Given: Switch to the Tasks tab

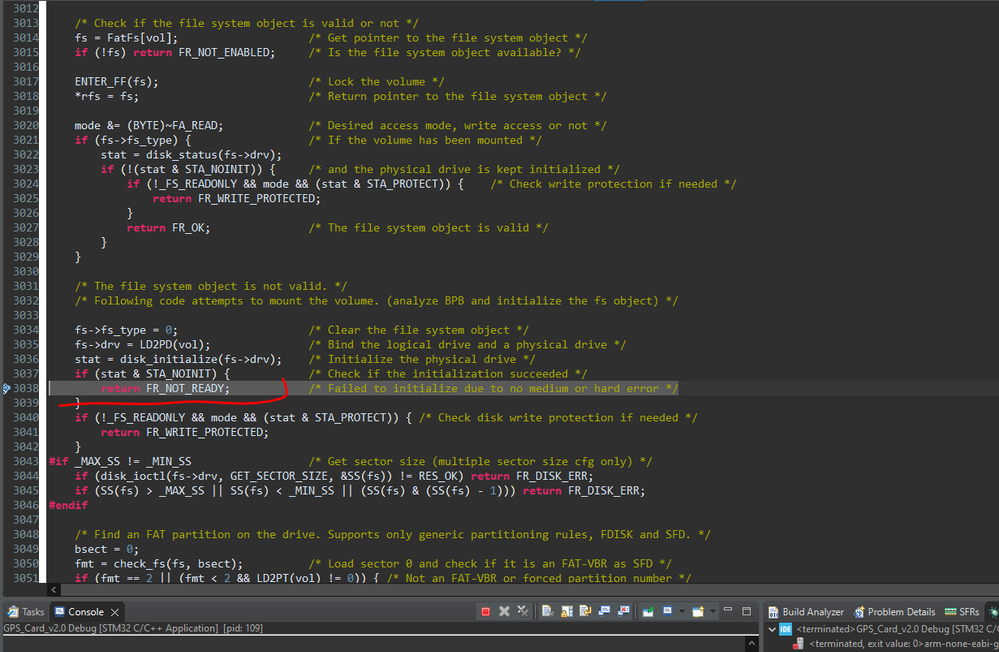Looking at the screenshot, I should click(x=26, y=612).
